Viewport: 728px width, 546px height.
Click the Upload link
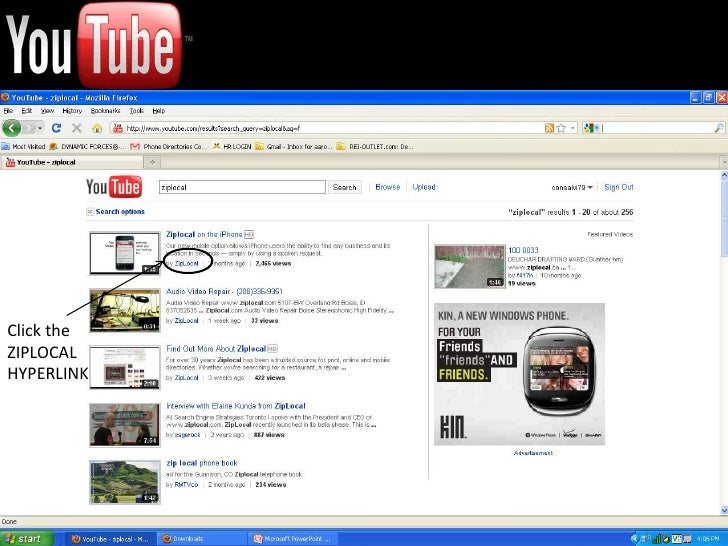[424, 187]
